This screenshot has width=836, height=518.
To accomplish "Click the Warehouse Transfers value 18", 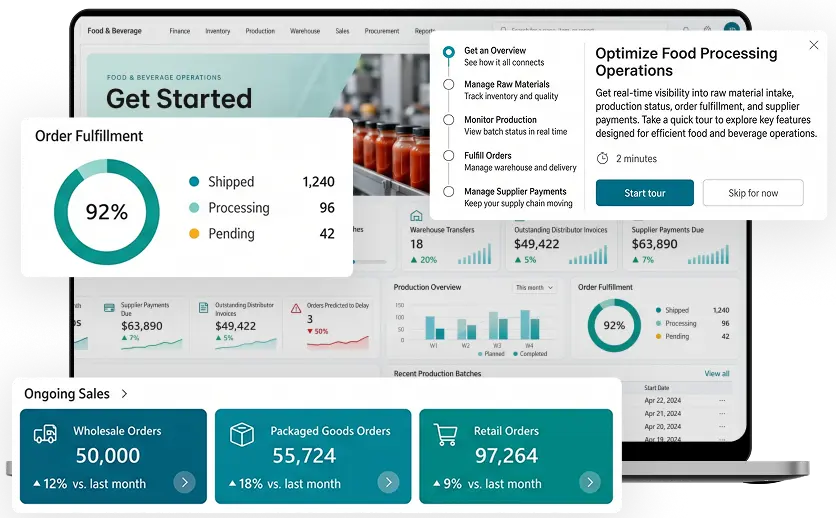I will [x=416, y=244].
